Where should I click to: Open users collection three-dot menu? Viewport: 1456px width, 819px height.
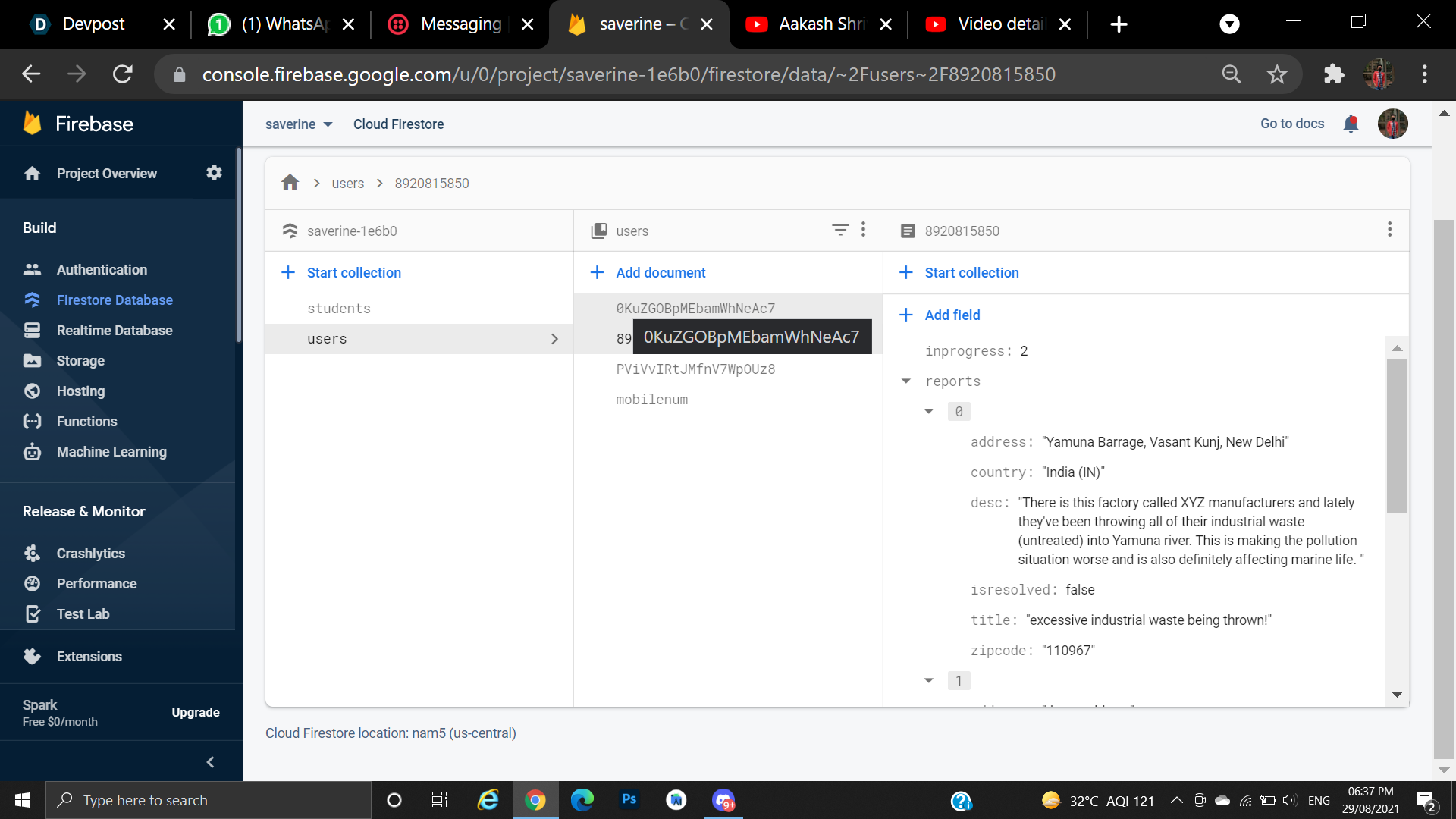click(x=863, y=230)
